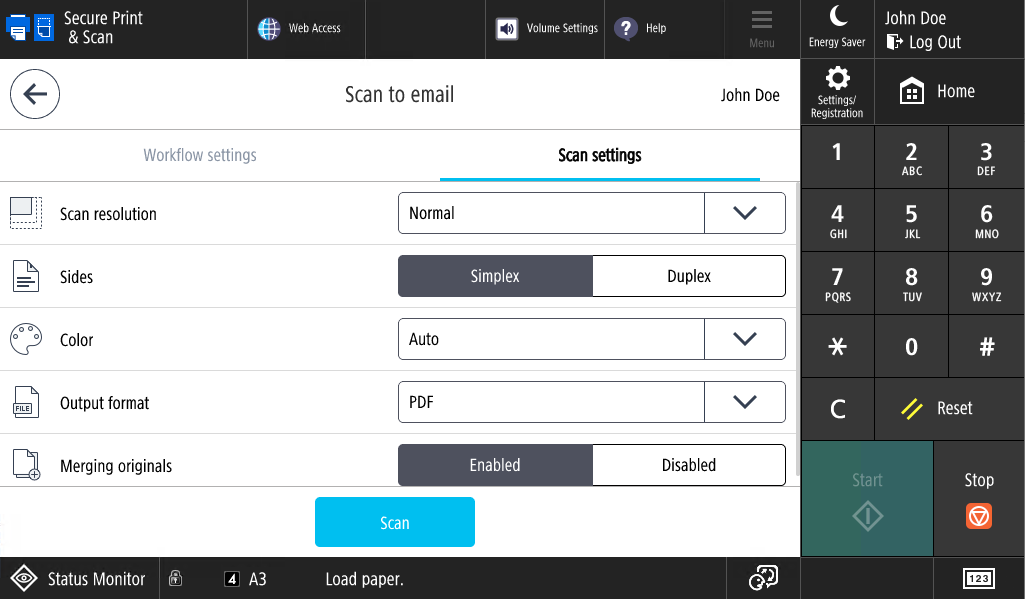The height and width of the screenshot is (599, 1025).
Task: Select Duplex sides option
Action: pos(689,276)
